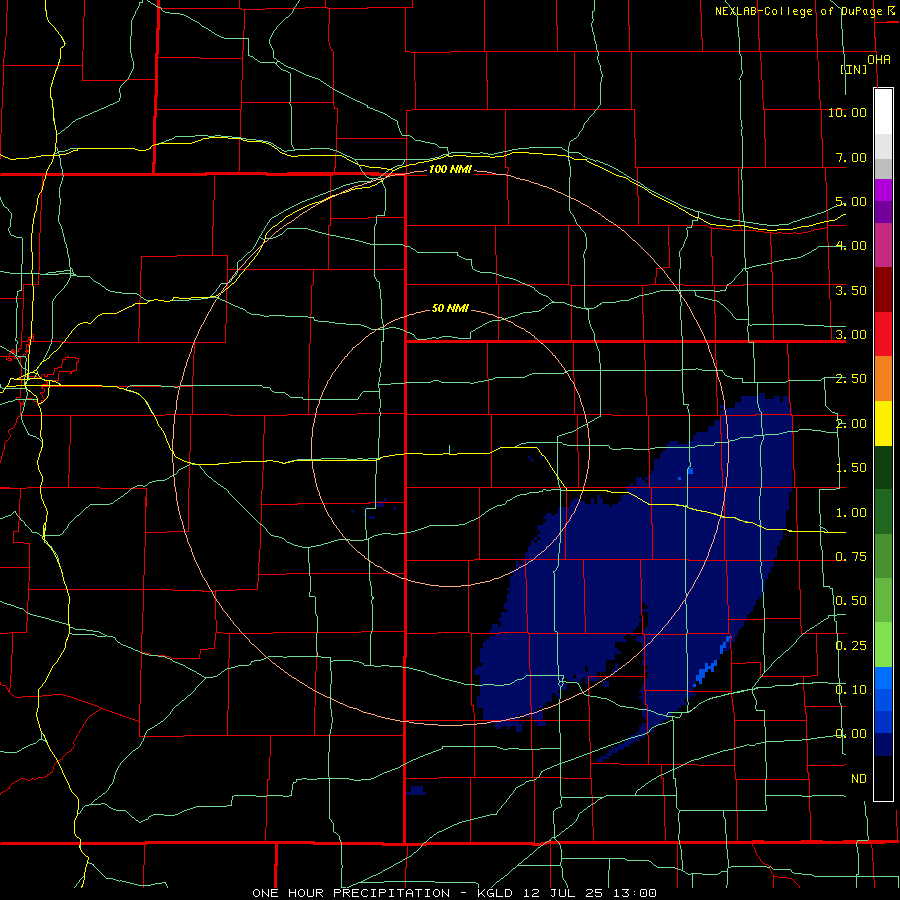The width and height of the screenshot is (900, 900).
Task: Click the 4.00 scale value
Action: tap(851, 246)
